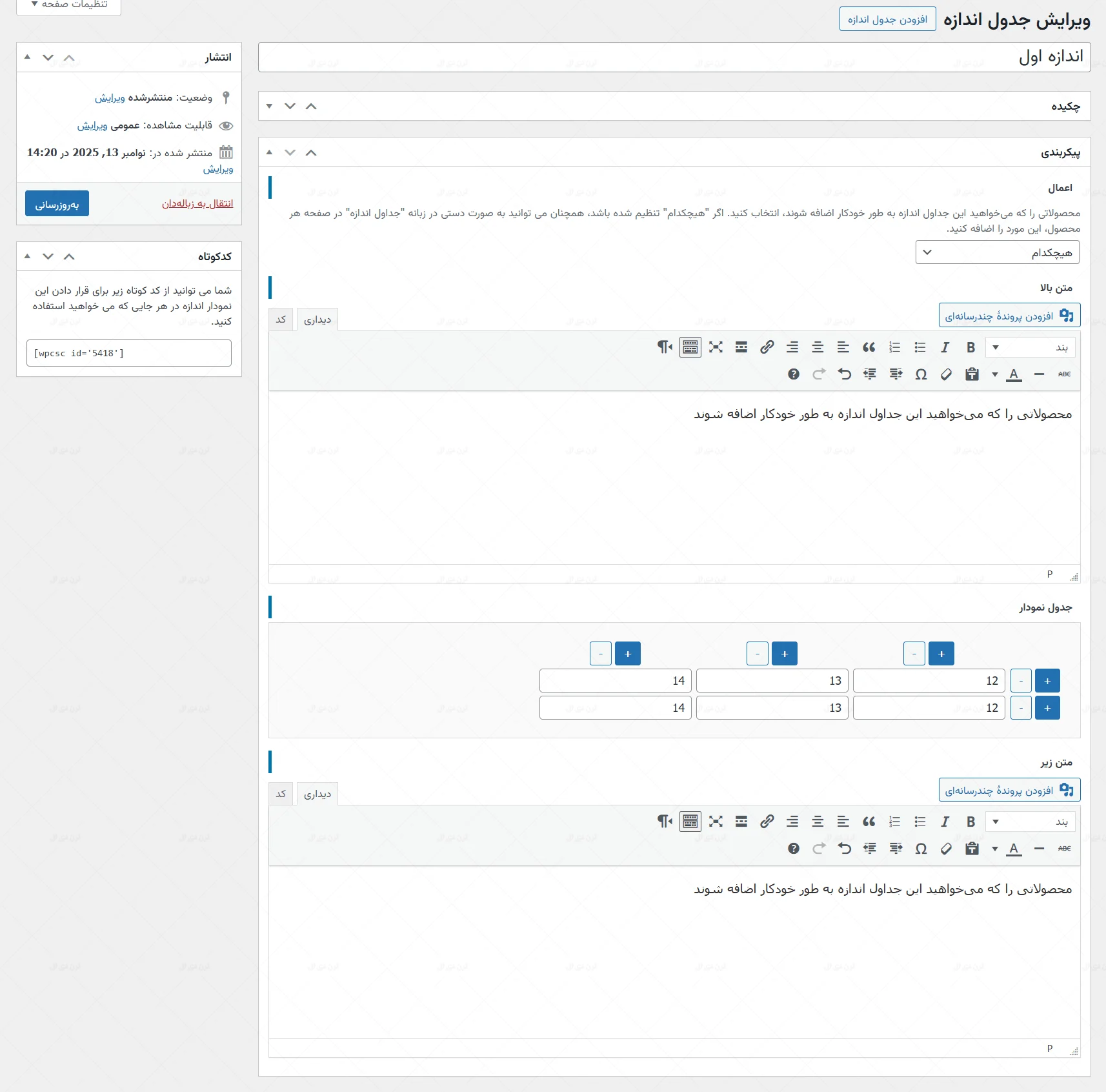Image resolution: width=1106 pixels, height=1092 pixels.
Task: Click the انتقال به زباله‌دان trash link
Action: point(197,204)
